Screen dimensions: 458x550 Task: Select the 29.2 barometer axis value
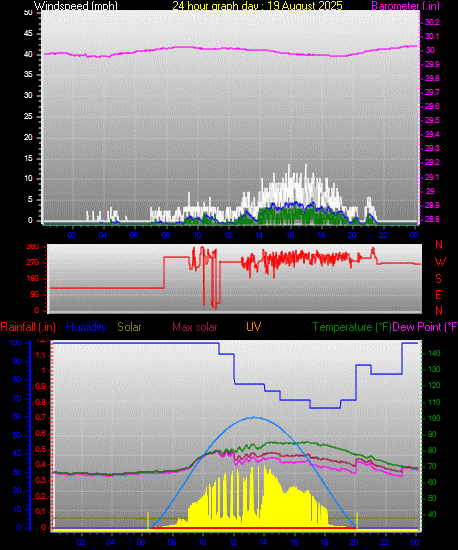(432, 162)
